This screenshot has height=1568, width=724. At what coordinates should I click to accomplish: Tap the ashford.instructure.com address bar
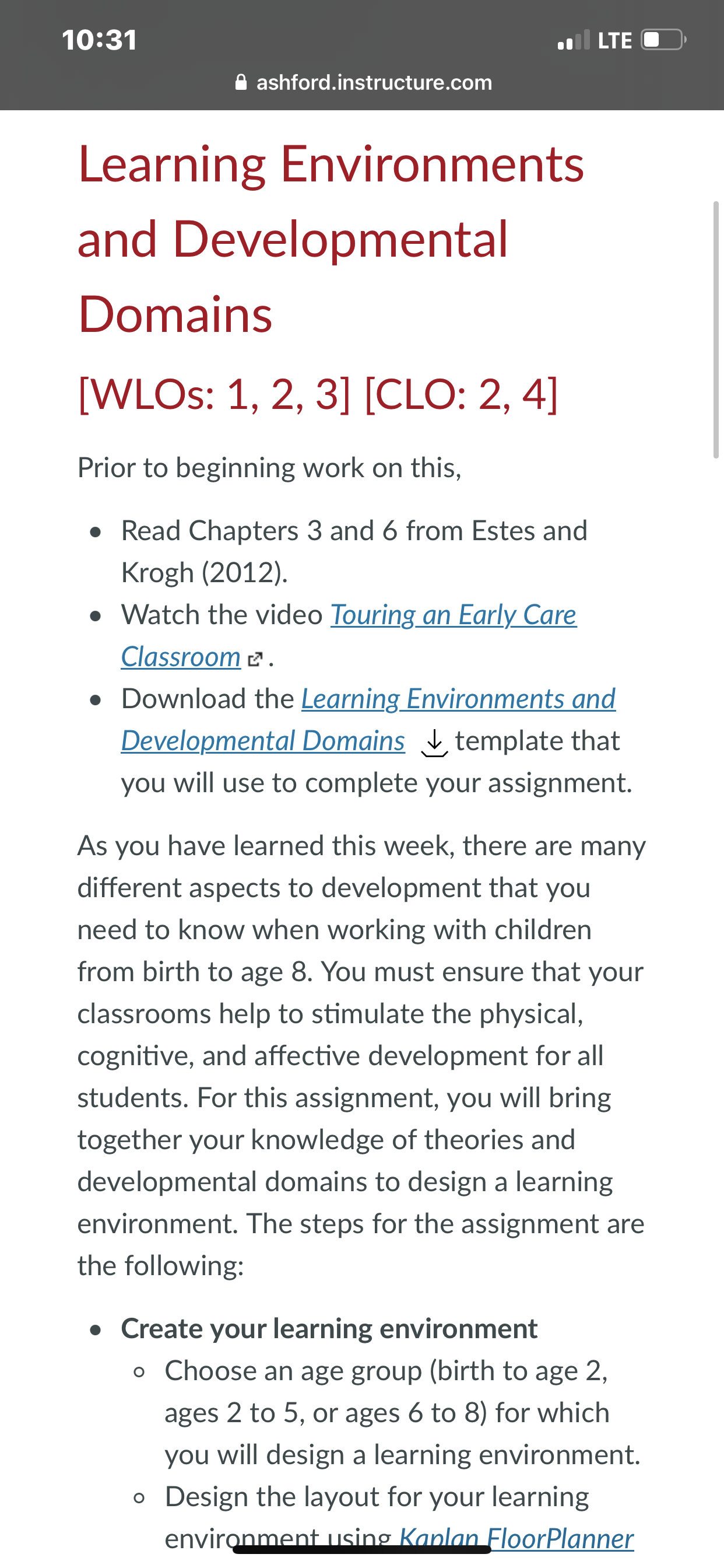(363, 82)
